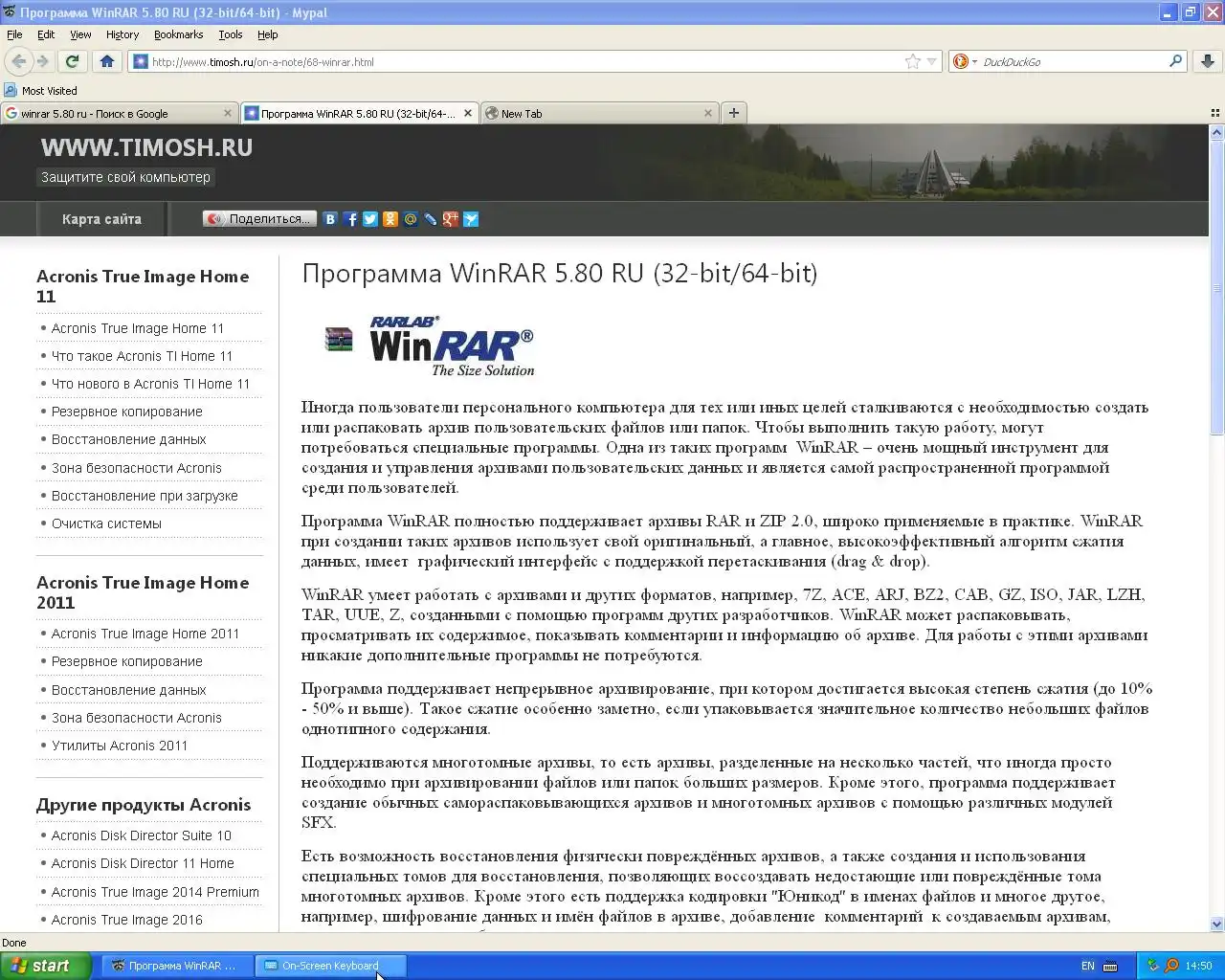1225x980 pixels.
Task: Share on Twitter bird icon
Action: (370, 219)
